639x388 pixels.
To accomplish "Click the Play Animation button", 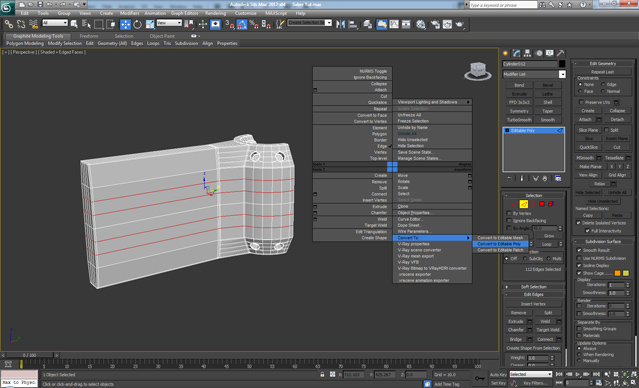I will 577,374.
